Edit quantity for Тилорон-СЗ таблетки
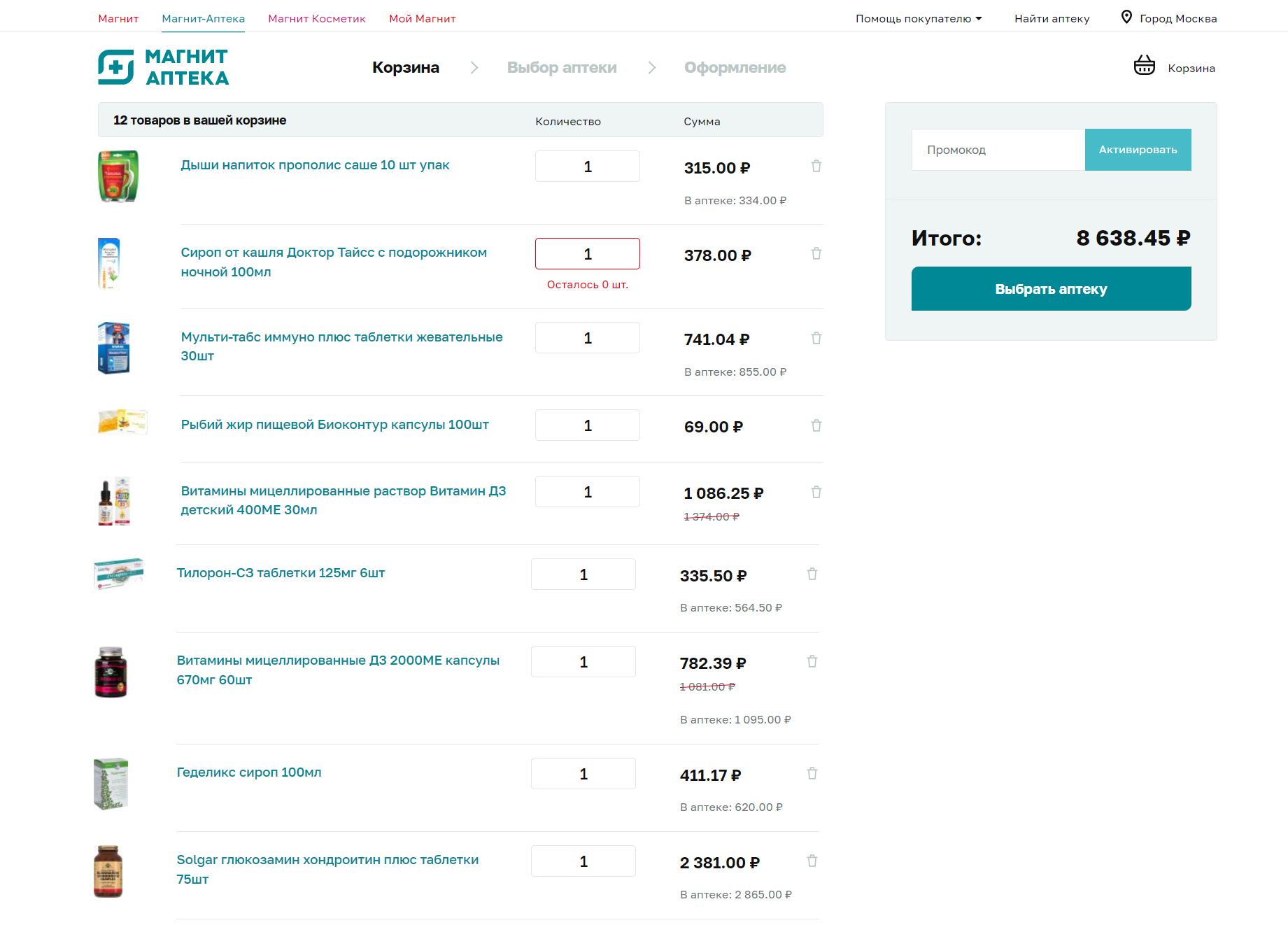The image size is (1288, 925). click(583, 574)
